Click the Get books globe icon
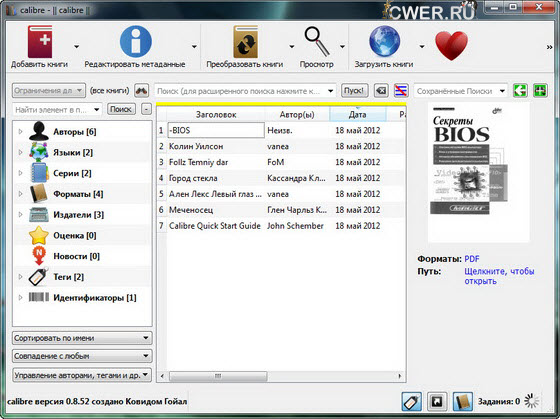The width and height of the screenshot is (560, 419). point(384,41)
